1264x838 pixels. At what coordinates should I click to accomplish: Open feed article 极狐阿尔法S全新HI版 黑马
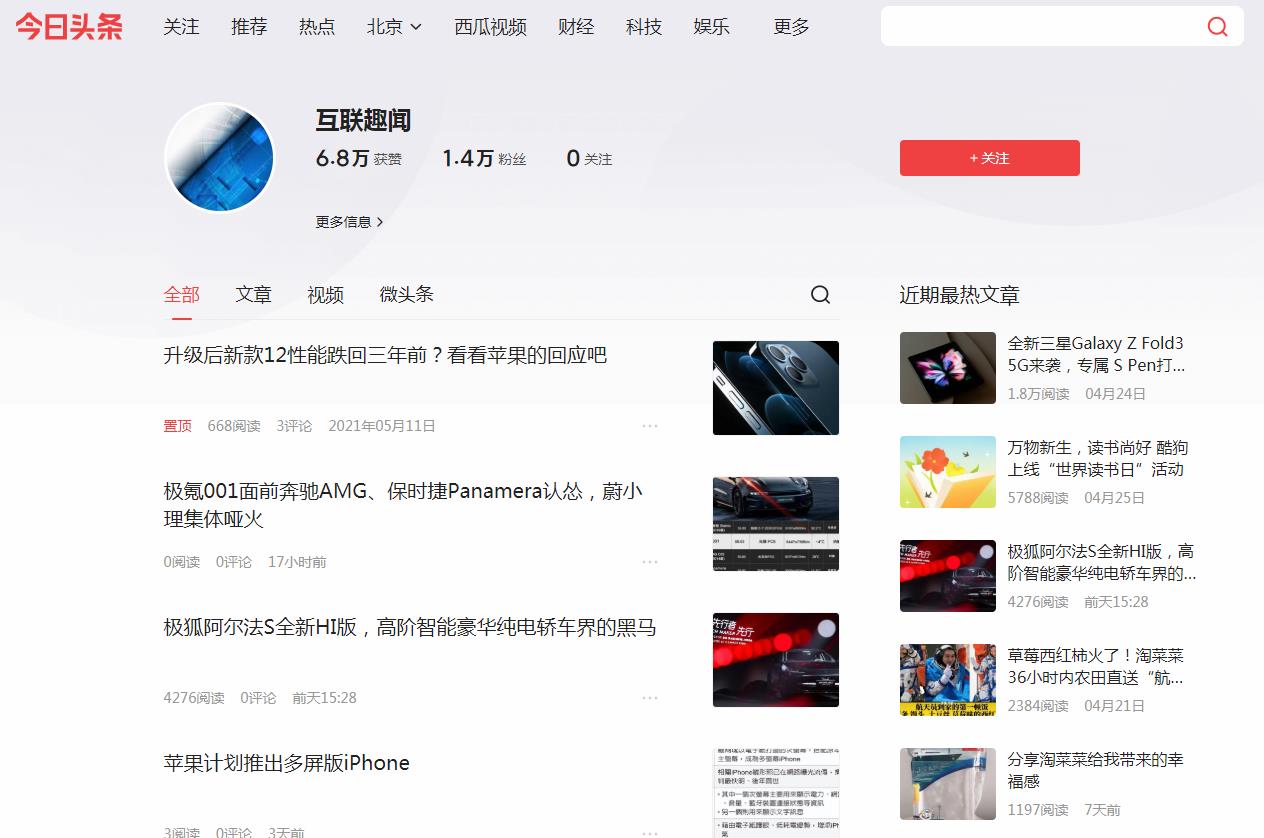pos(410,628)
